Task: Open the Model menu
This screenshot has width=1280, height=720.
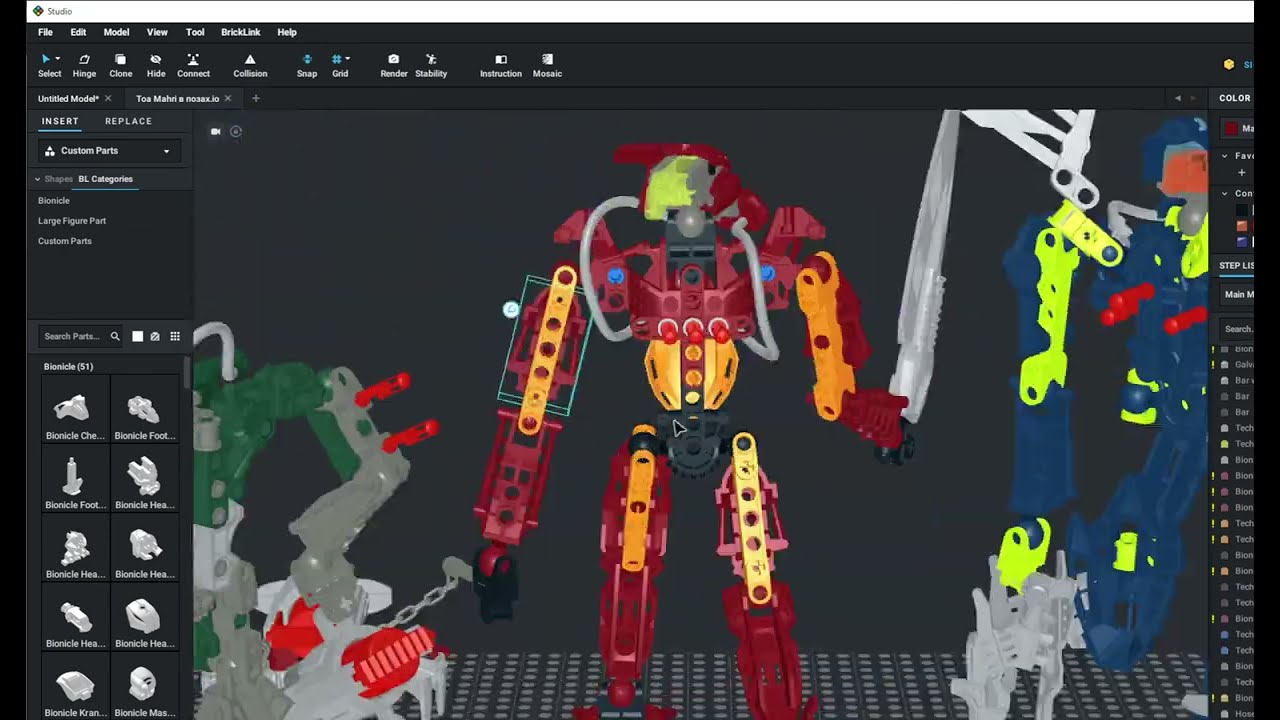Action: point(116,32)
